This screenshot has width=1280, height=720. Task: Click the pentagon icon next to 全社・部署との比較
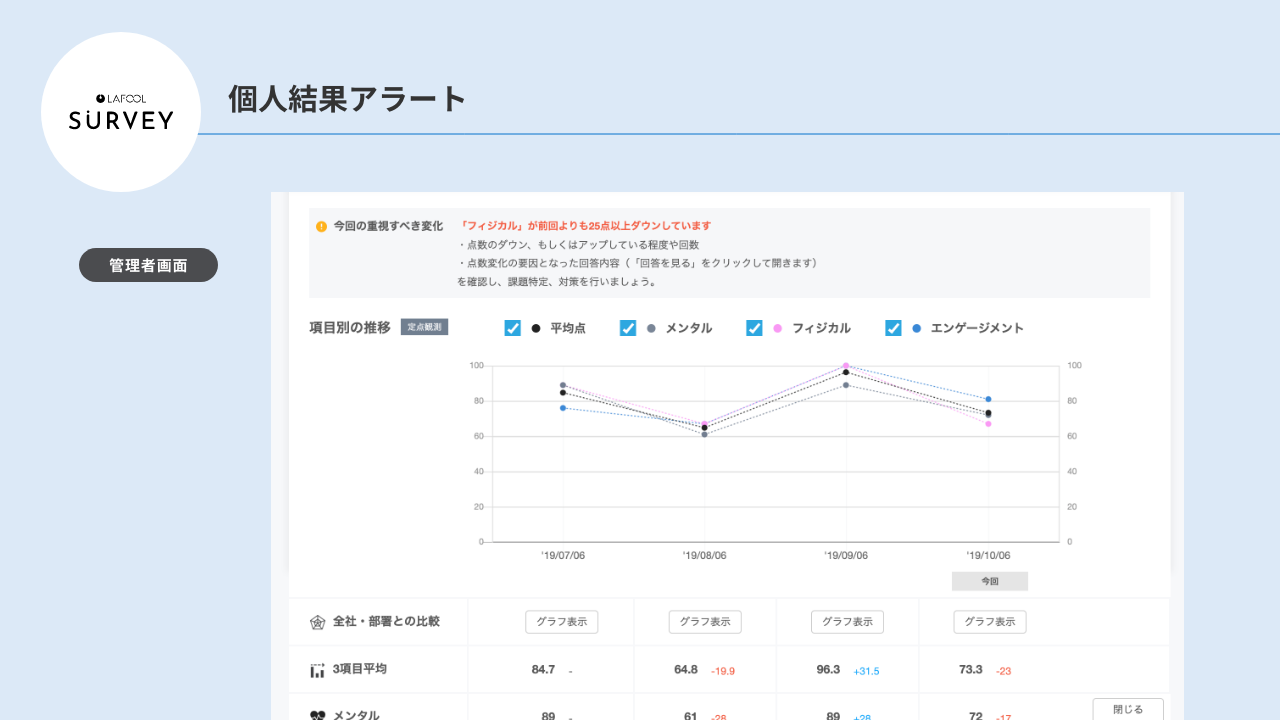(317, 622)
